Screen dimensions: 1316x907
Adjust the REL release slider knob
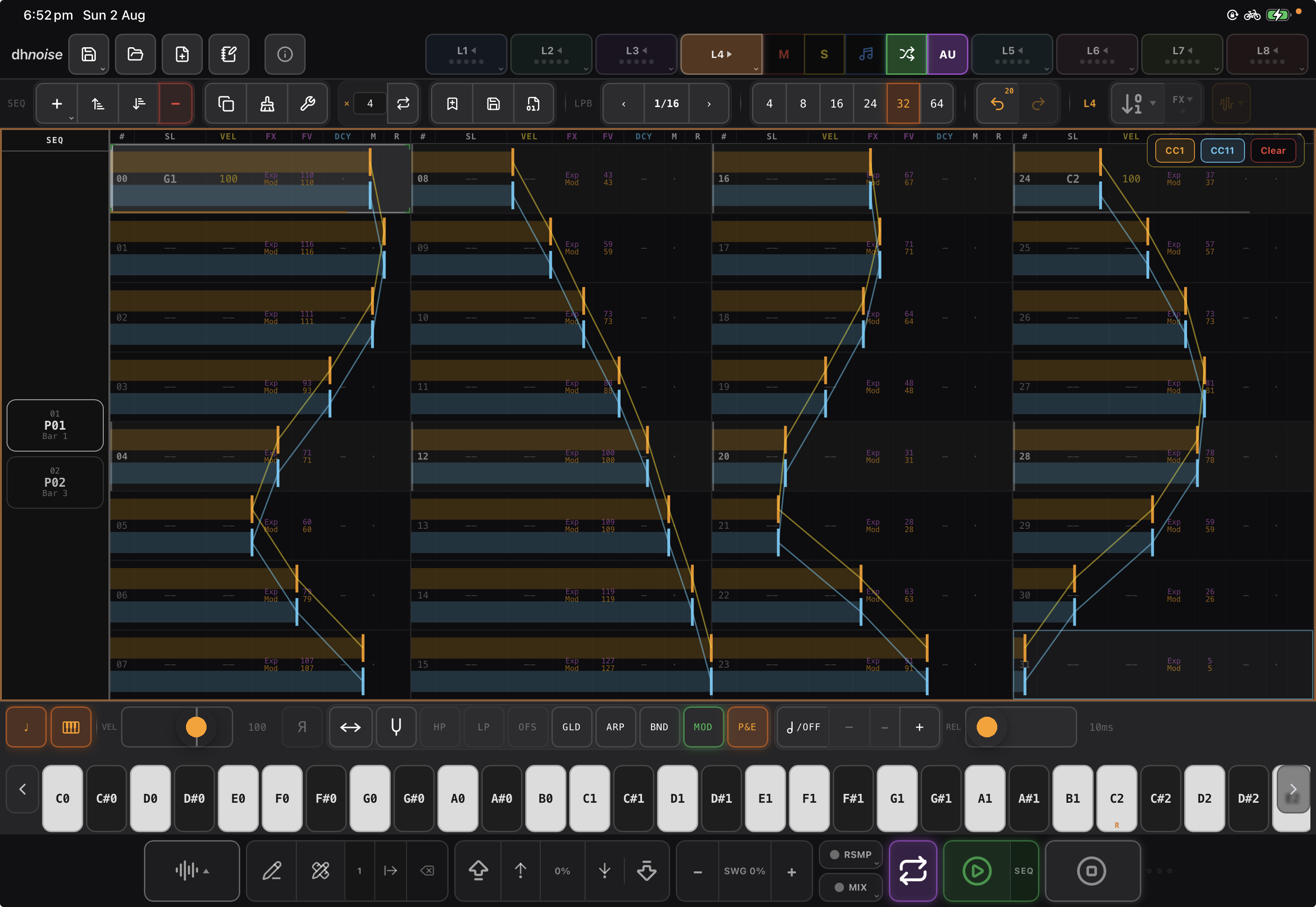click(987, 727)
